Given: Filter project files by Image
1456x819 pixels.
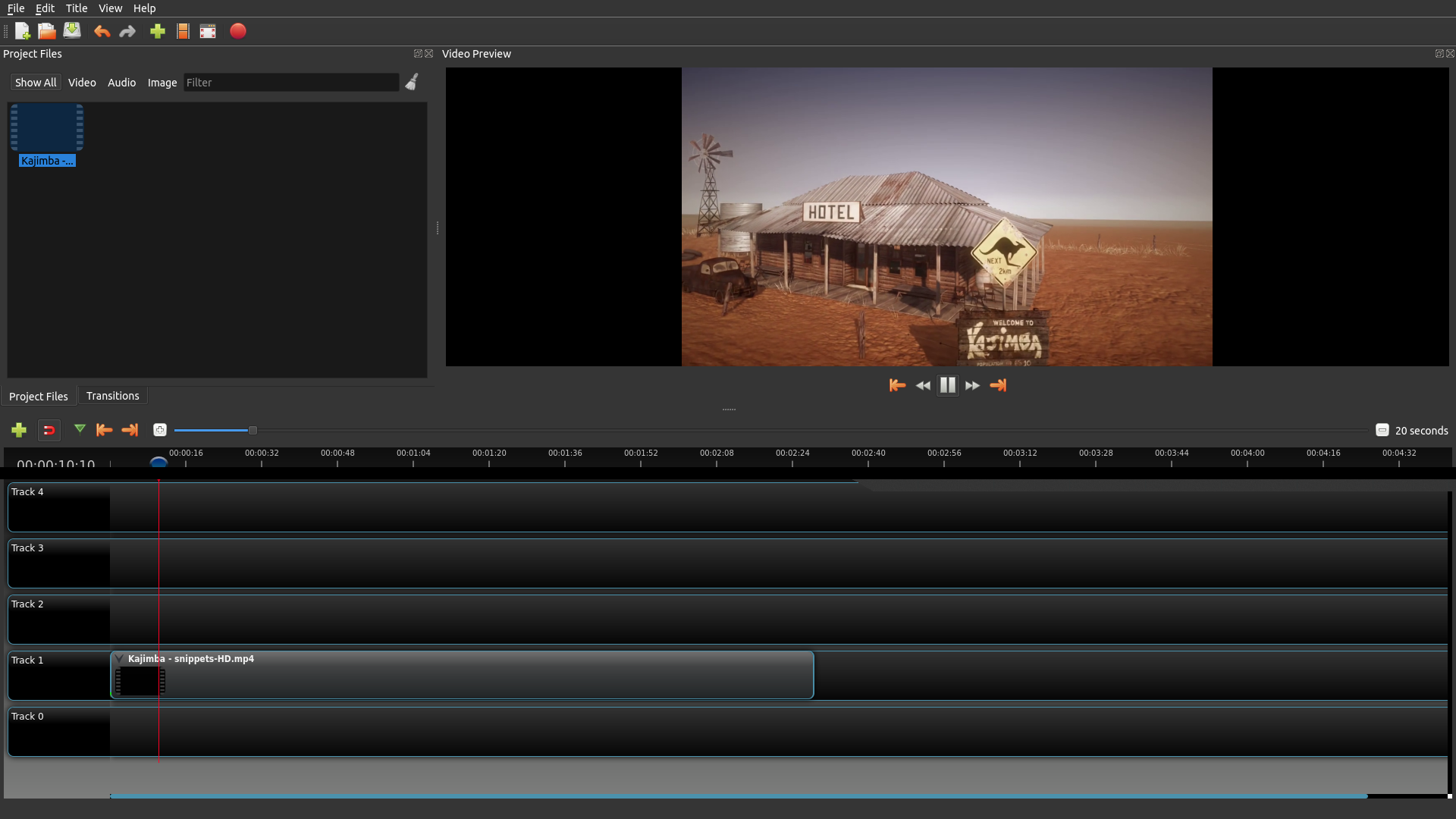Looking at the screenshot, I should tap(162, 83).
